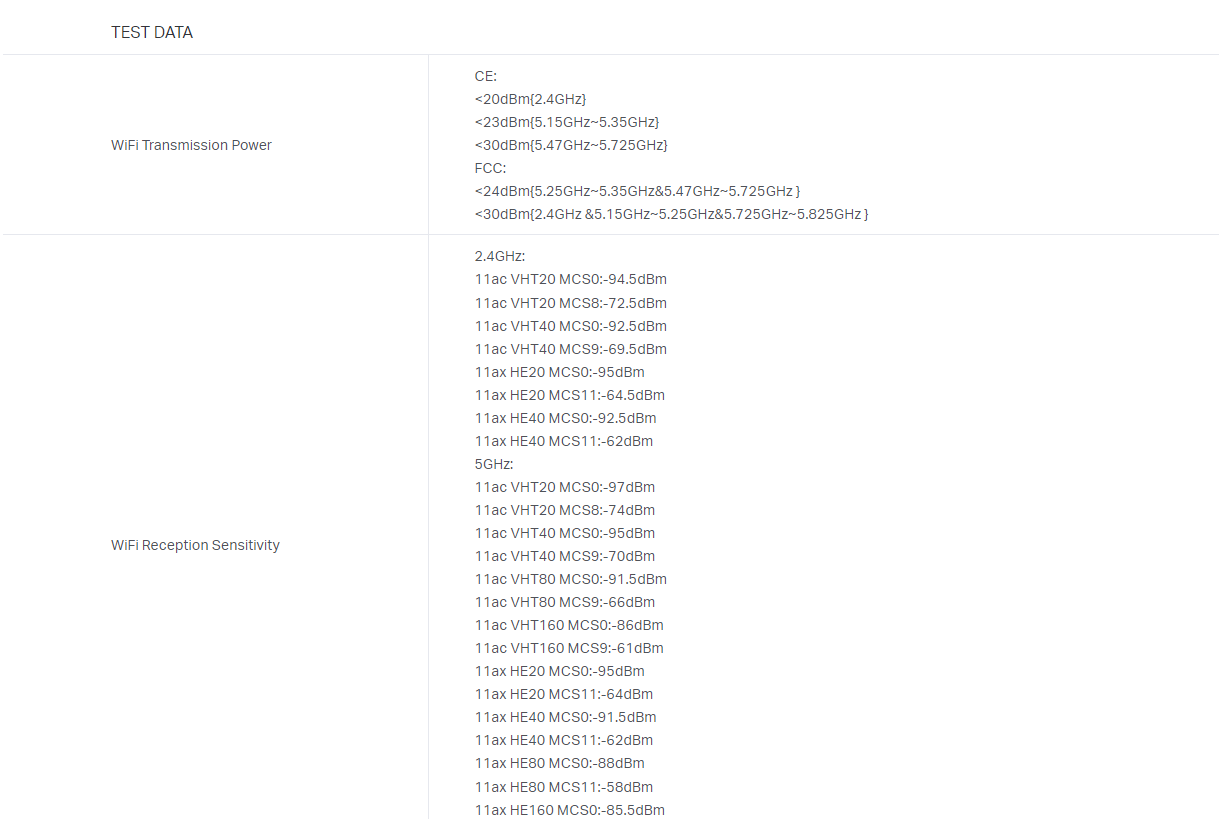
Task: Click the 11ac VHT80 MCS0:-91.5dBm entry
Action: pyautogui.click(x=570, y=579)
